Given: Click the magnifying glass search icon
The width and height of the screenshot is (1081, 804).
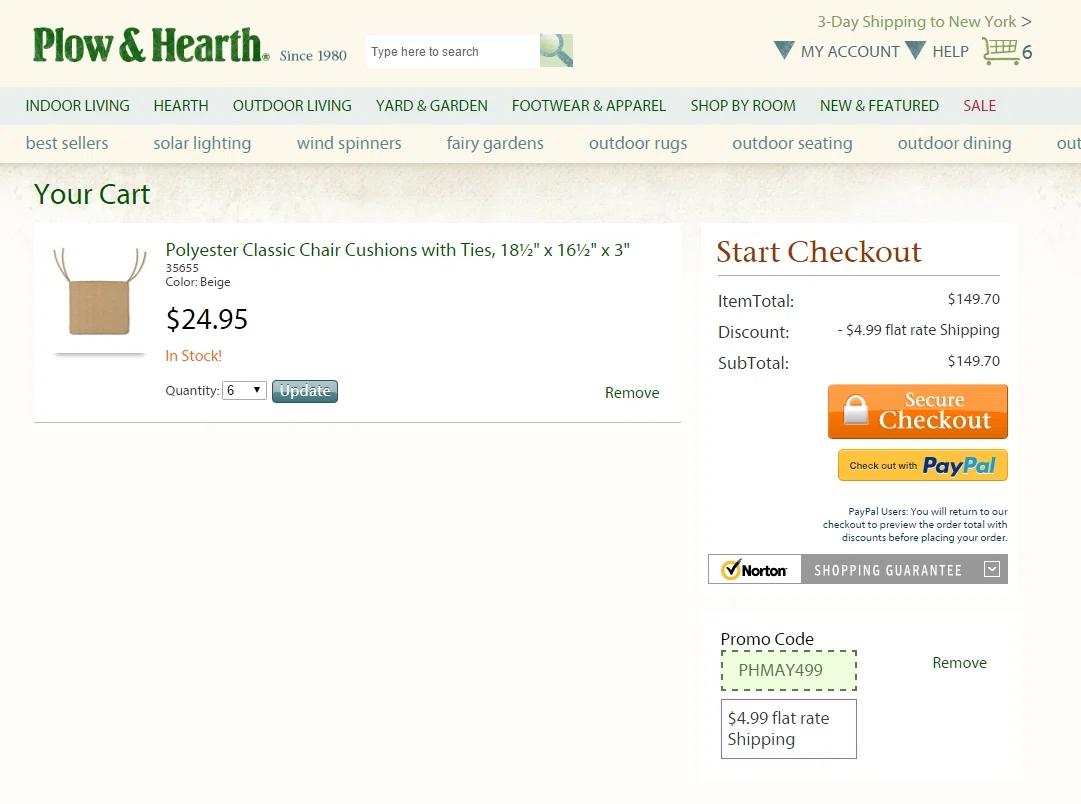Looking at the screenshot, I should click(x=556, y=50).
